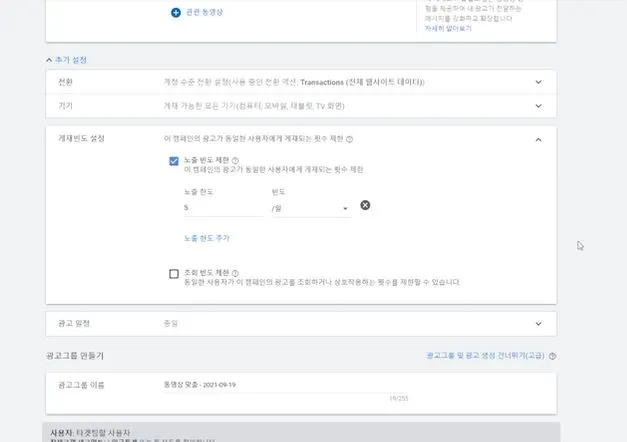This screenshot has width=627, height=442.
Task: Uncheck the 노출 빈도 제한 checkbox
Action: [174, 161]
